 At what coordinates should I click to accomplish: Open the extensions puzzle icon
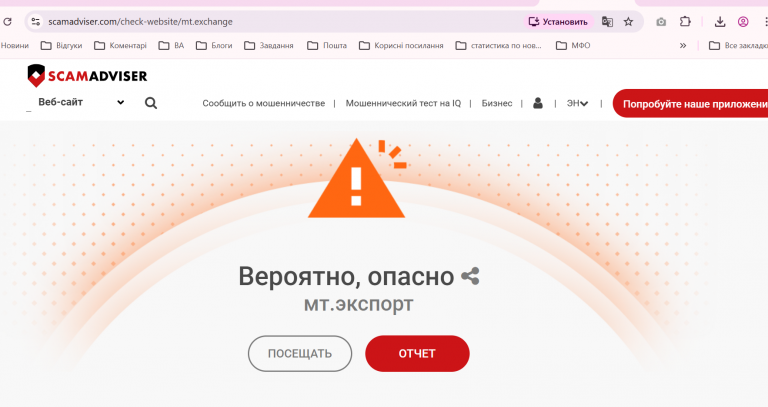point(685,22)
